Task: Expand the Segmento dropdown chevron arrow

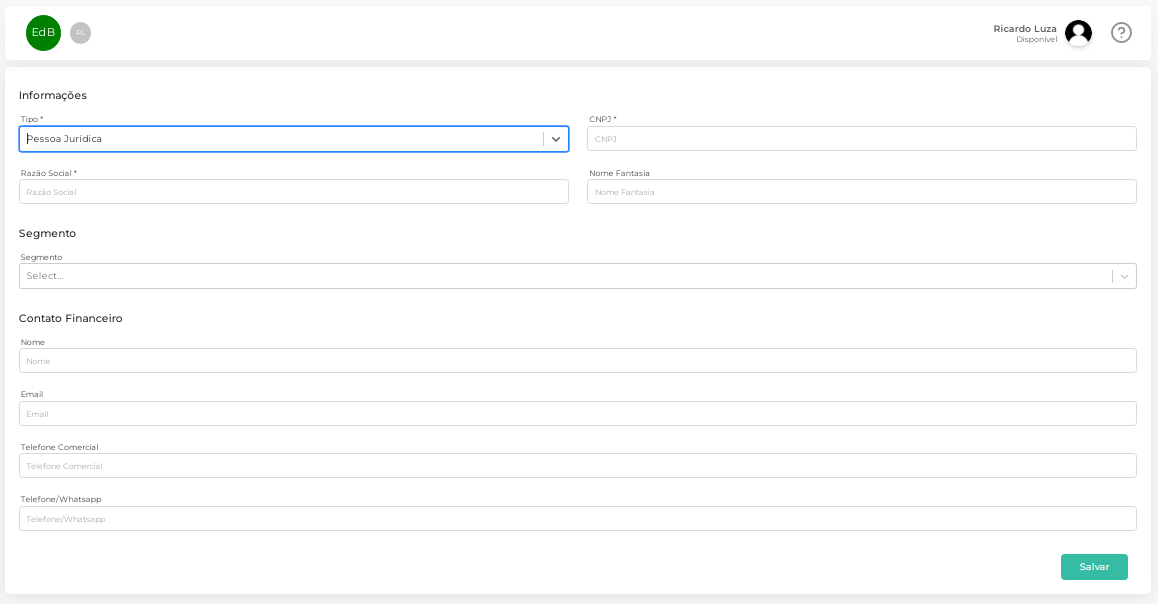Action: [1124, 276]
